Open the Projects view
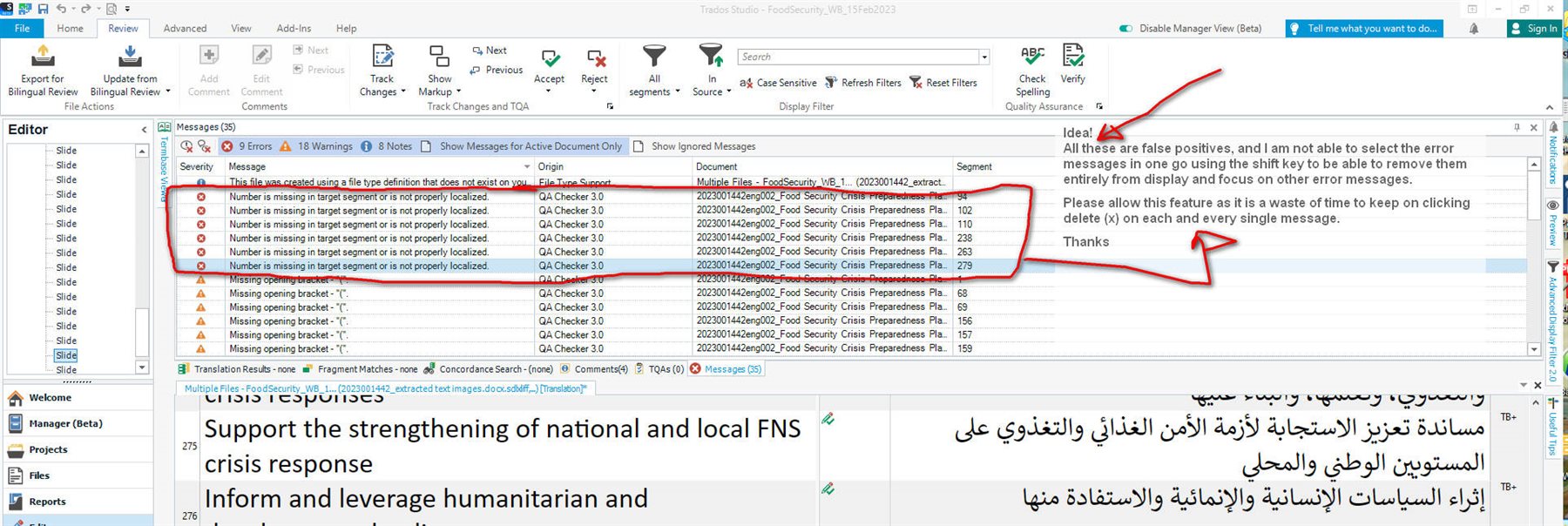Image resolution: width=1568 pixels, height=526 pixels. 78,450
